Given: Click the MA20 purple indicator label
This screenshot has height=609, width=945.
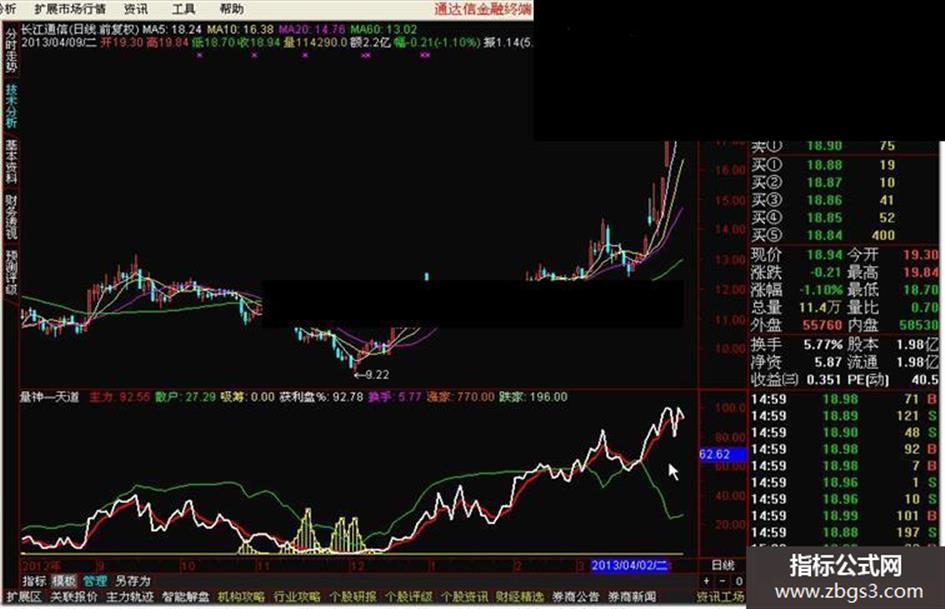Looking at the screenshot, I should [312, 29].
